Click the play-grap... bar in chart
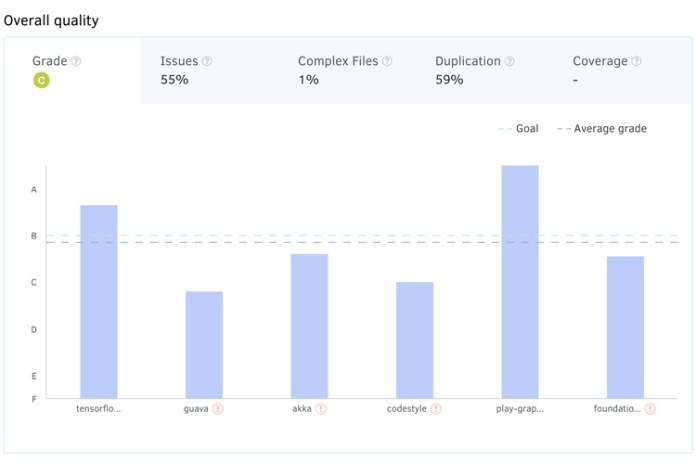Screen dimensions: 696x475 pos(520,282)
